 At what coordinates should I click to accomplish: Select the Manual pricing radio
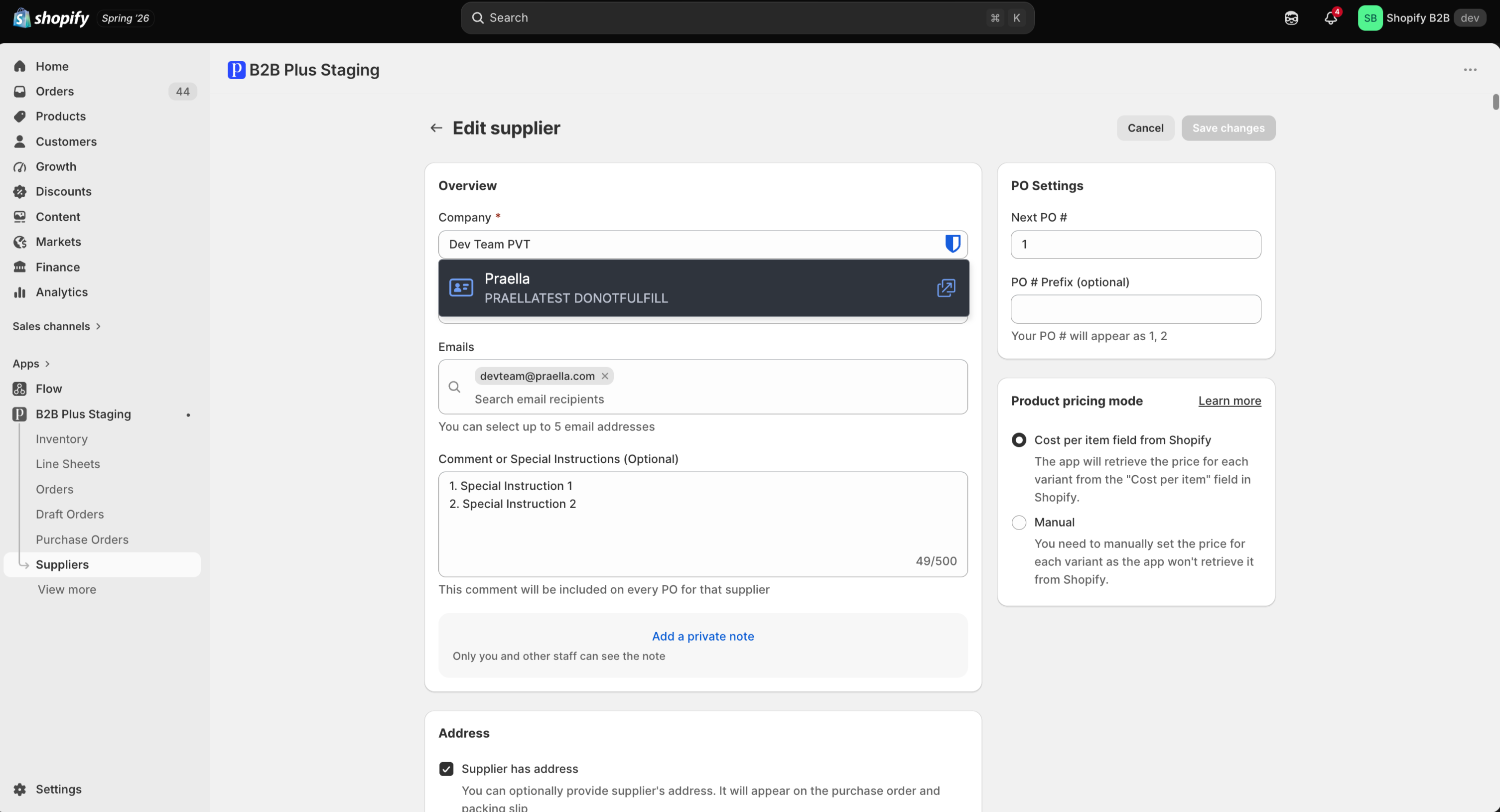[1018, 522]
